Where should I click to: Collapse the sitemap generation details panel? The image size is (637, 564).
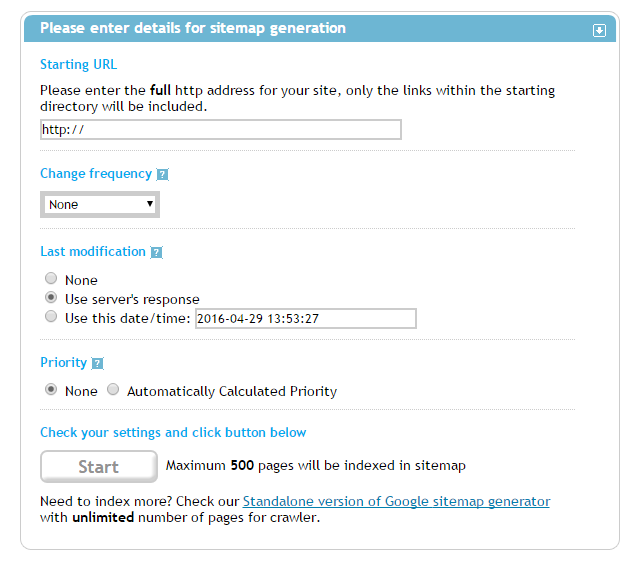tap(599, 30)
